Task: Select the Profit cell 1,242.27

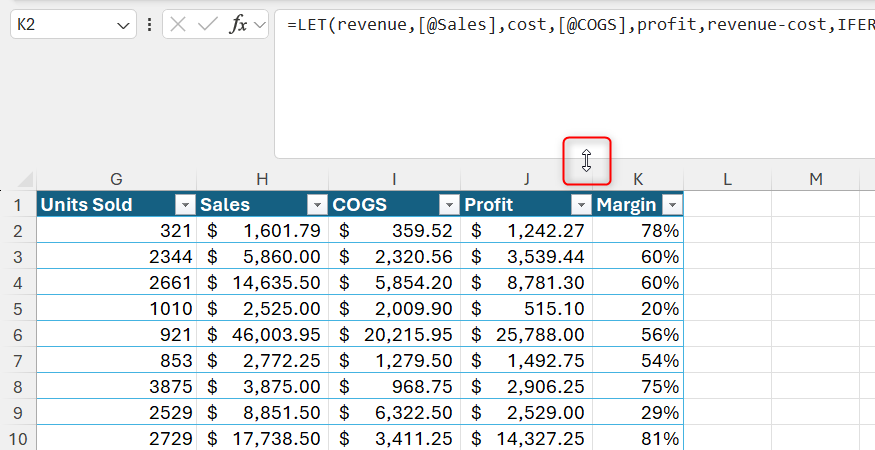Action: click(x=526, y=231)
